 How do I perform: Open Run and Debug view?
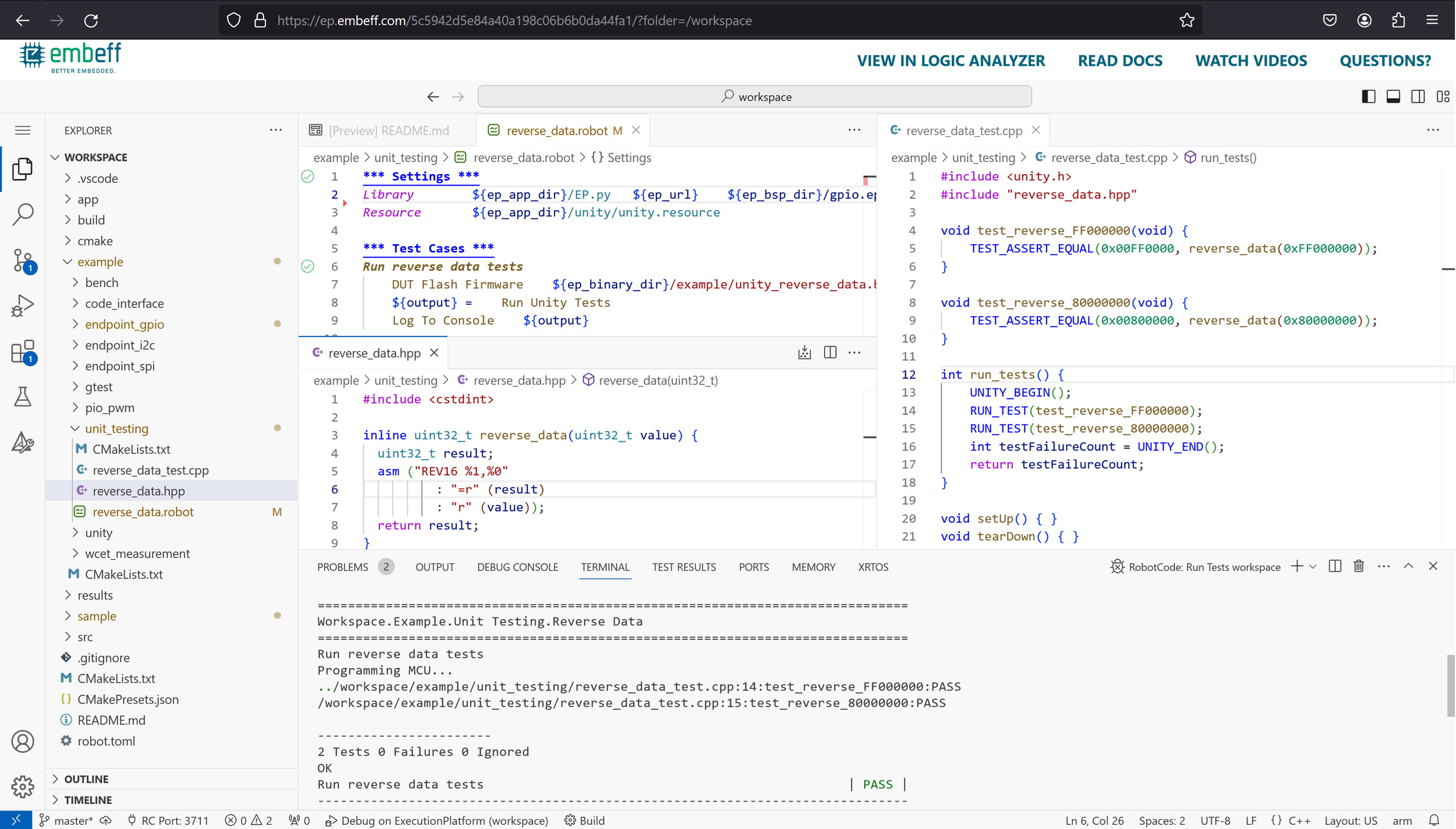click(23, 306)
